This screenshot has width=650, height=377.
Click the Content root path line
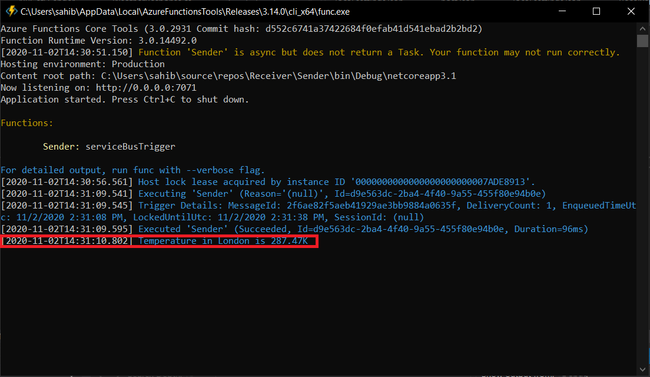tap(228, 76)
